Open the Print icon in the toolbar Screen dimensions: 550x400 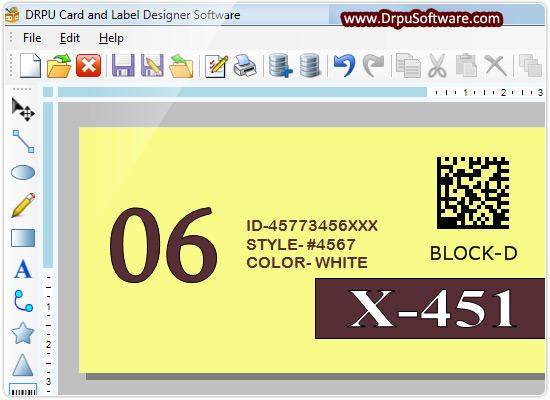point(245,66)
